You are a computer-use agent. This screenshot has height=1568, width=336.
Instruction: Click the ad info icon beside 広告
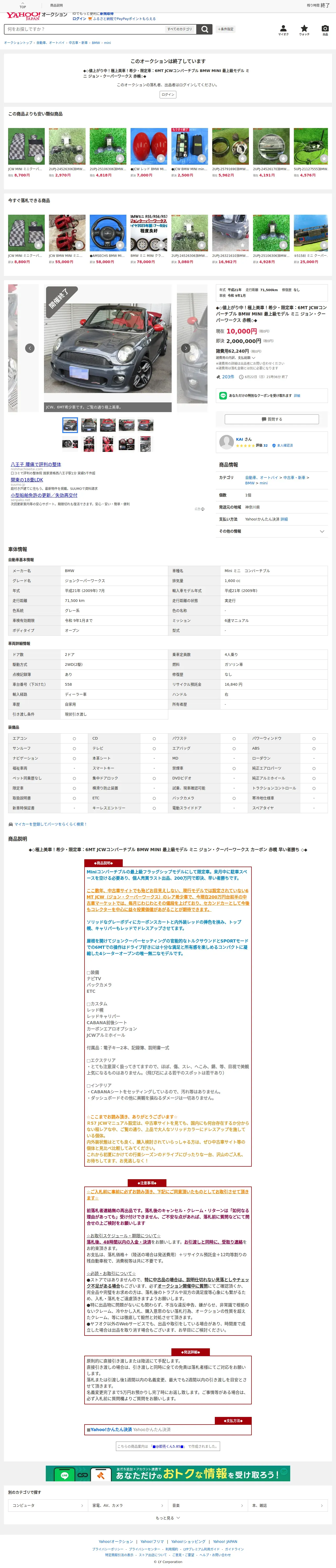tap(203, 509)
